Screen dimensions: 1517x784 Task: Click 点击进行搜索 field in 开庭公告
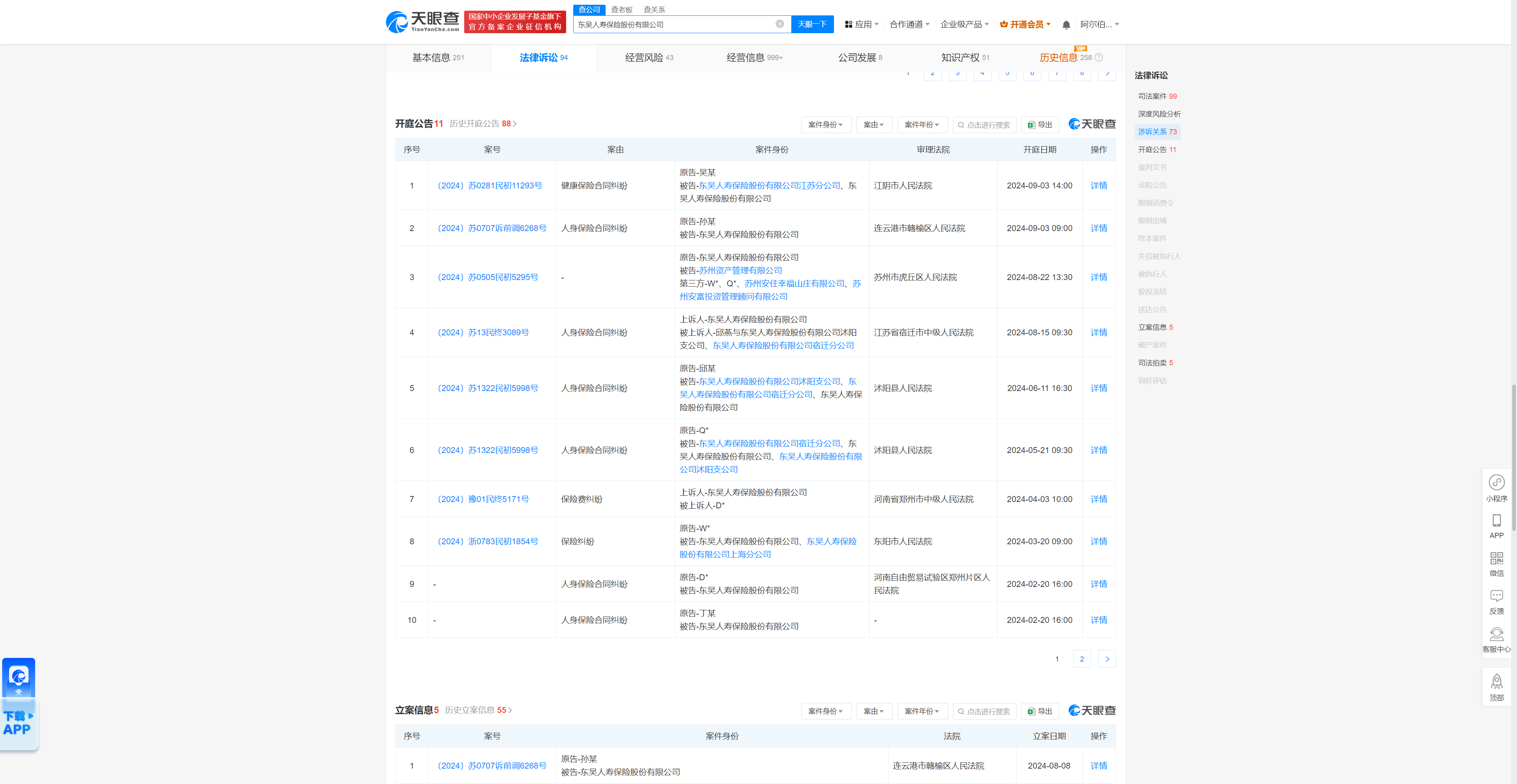(x=984, y=125)
